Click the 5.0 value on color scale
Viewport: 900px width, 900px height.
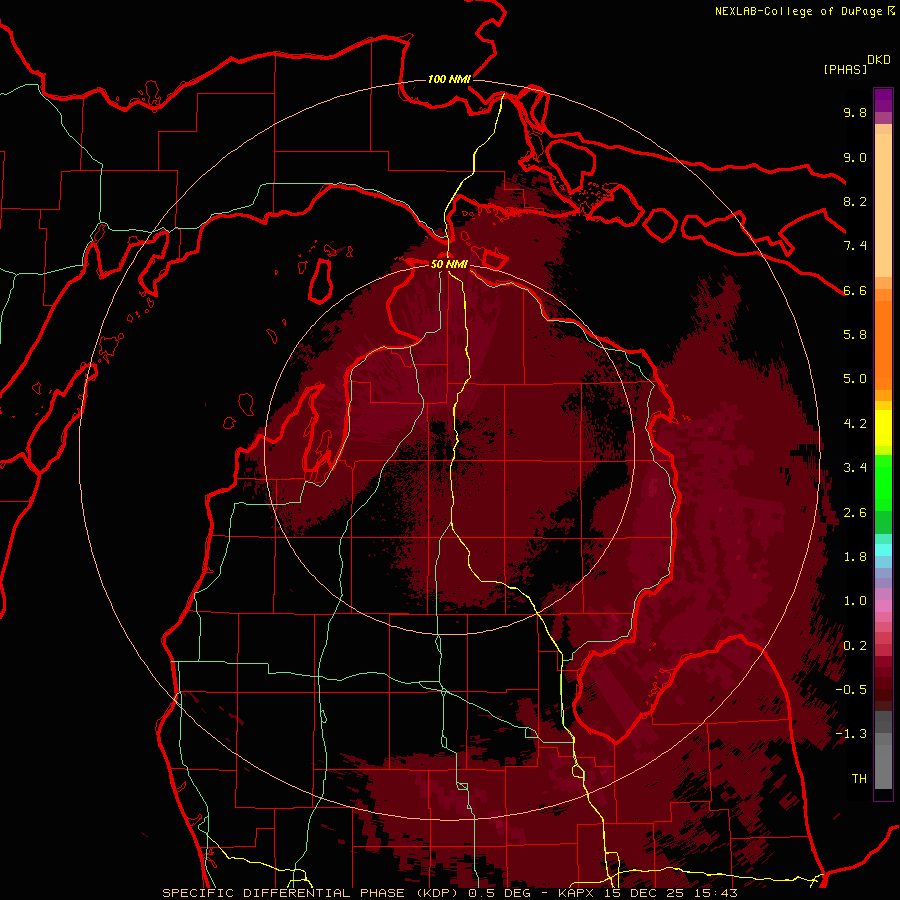[x=855, y=379]
